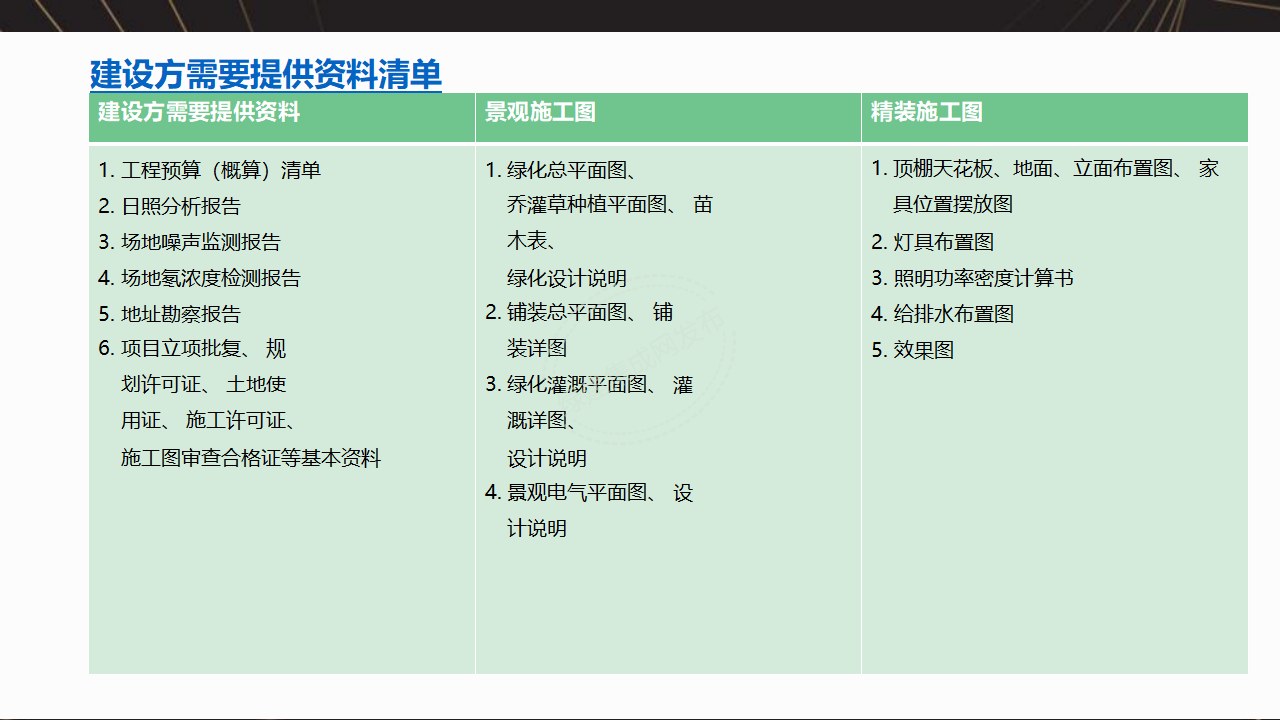Viewport: 1280px width, 720px height.
Task: Click the line 绿化设计说明
Action: 567,278
